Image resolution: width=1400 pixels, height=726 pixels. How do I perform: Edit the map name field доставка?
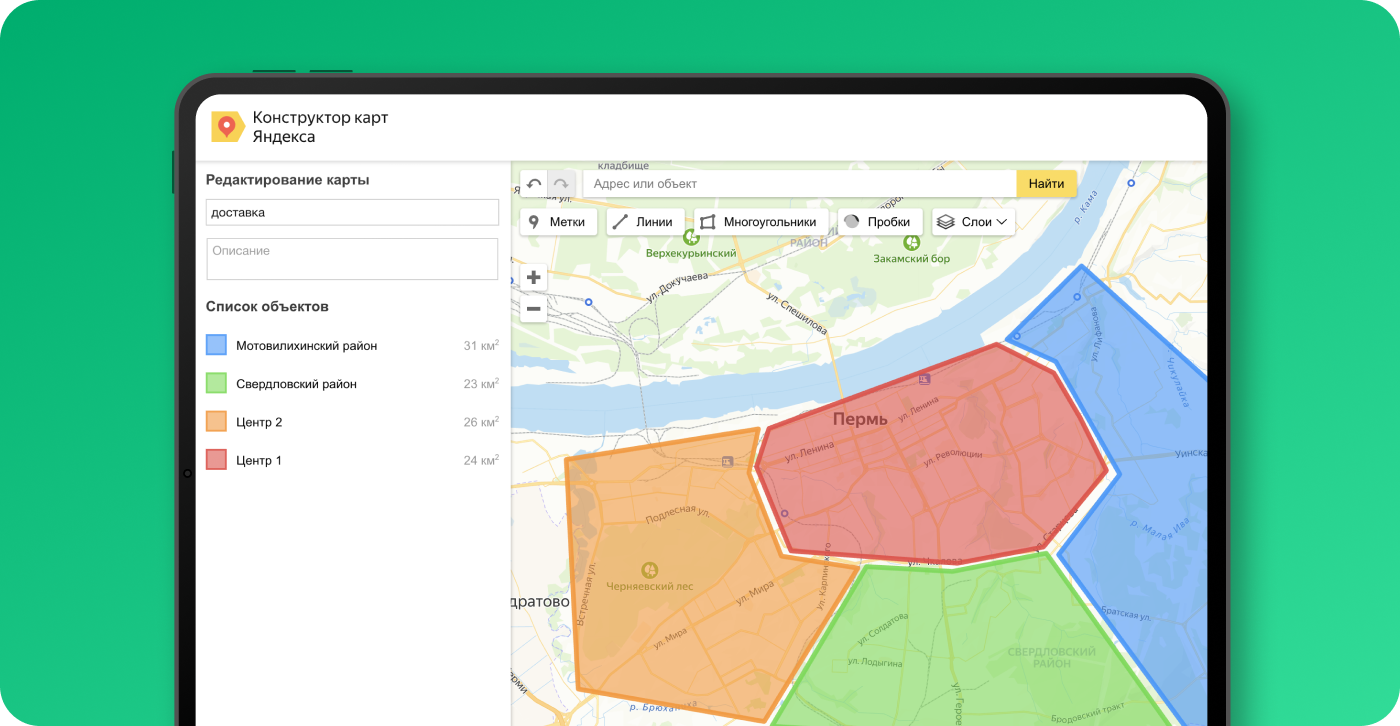(352, 212)
